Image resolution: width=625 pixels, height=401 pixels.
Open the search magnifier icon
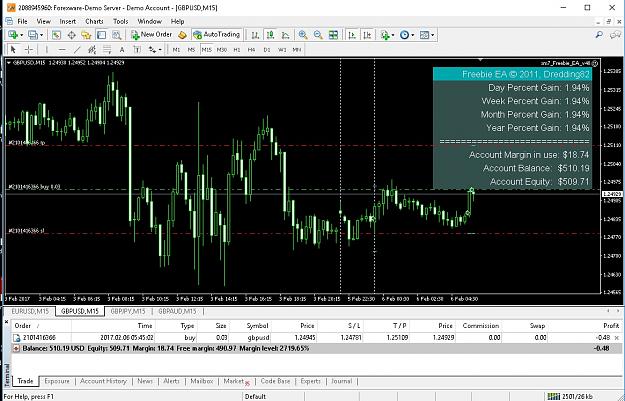[x=599, y=35]
